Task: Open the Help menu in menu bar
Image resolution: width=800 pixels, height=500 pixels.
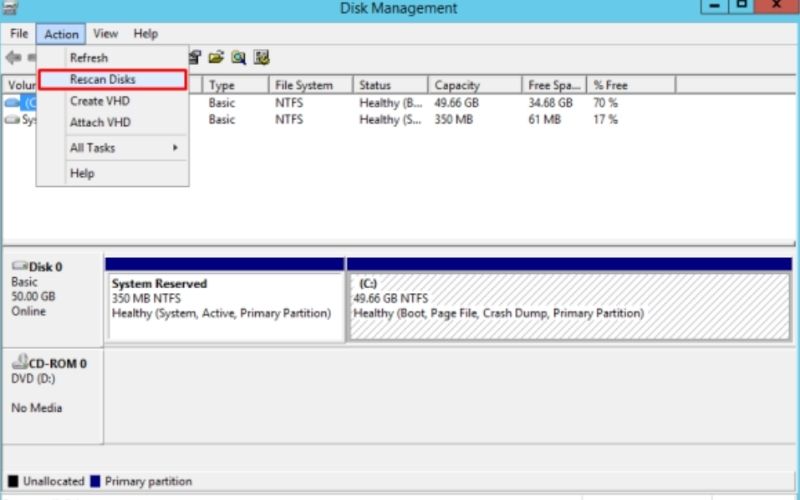Action: pos(145,34)
